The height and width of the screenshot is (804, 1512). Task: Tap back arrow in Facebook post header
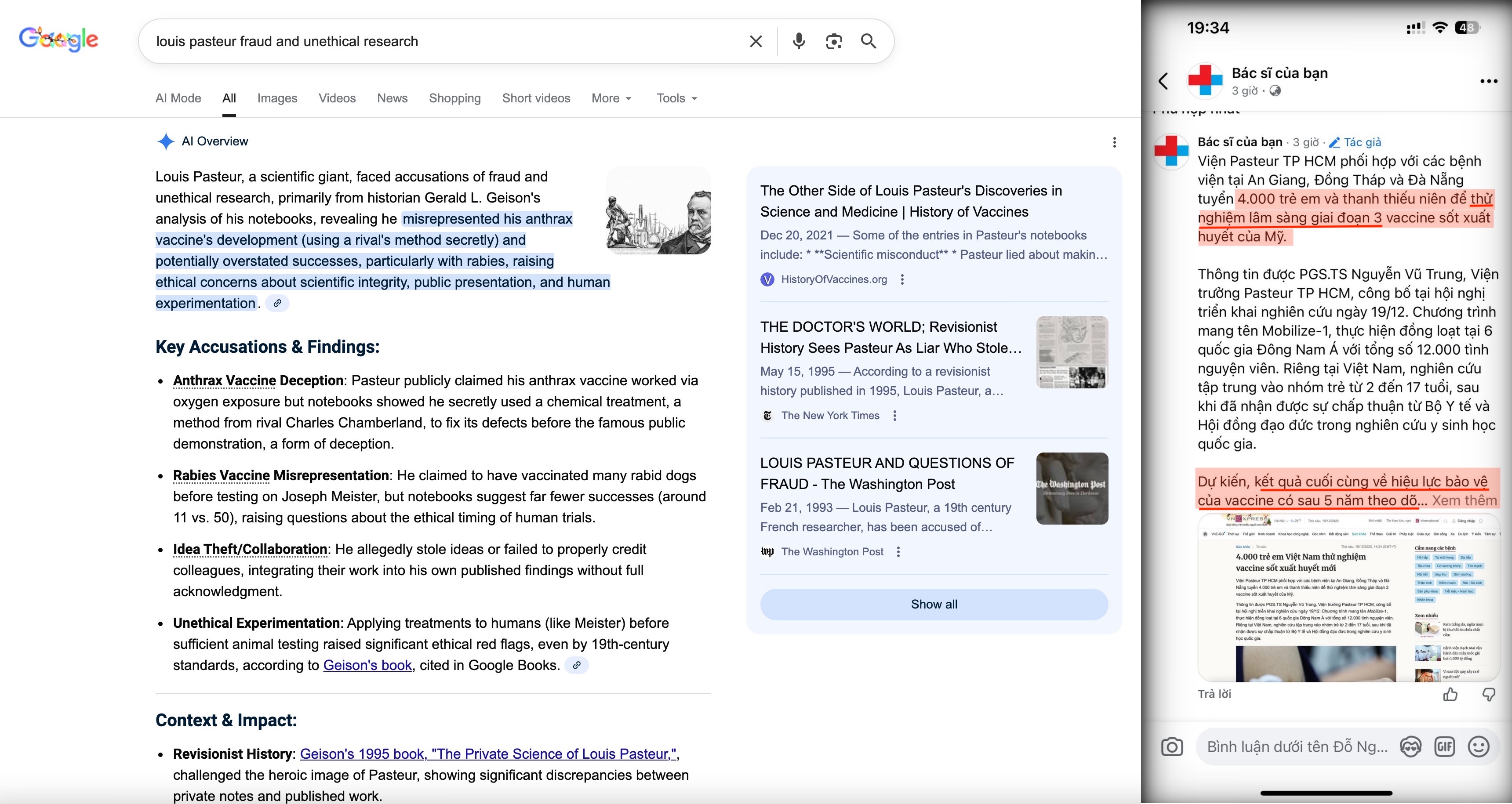[x=1163, y=81]
